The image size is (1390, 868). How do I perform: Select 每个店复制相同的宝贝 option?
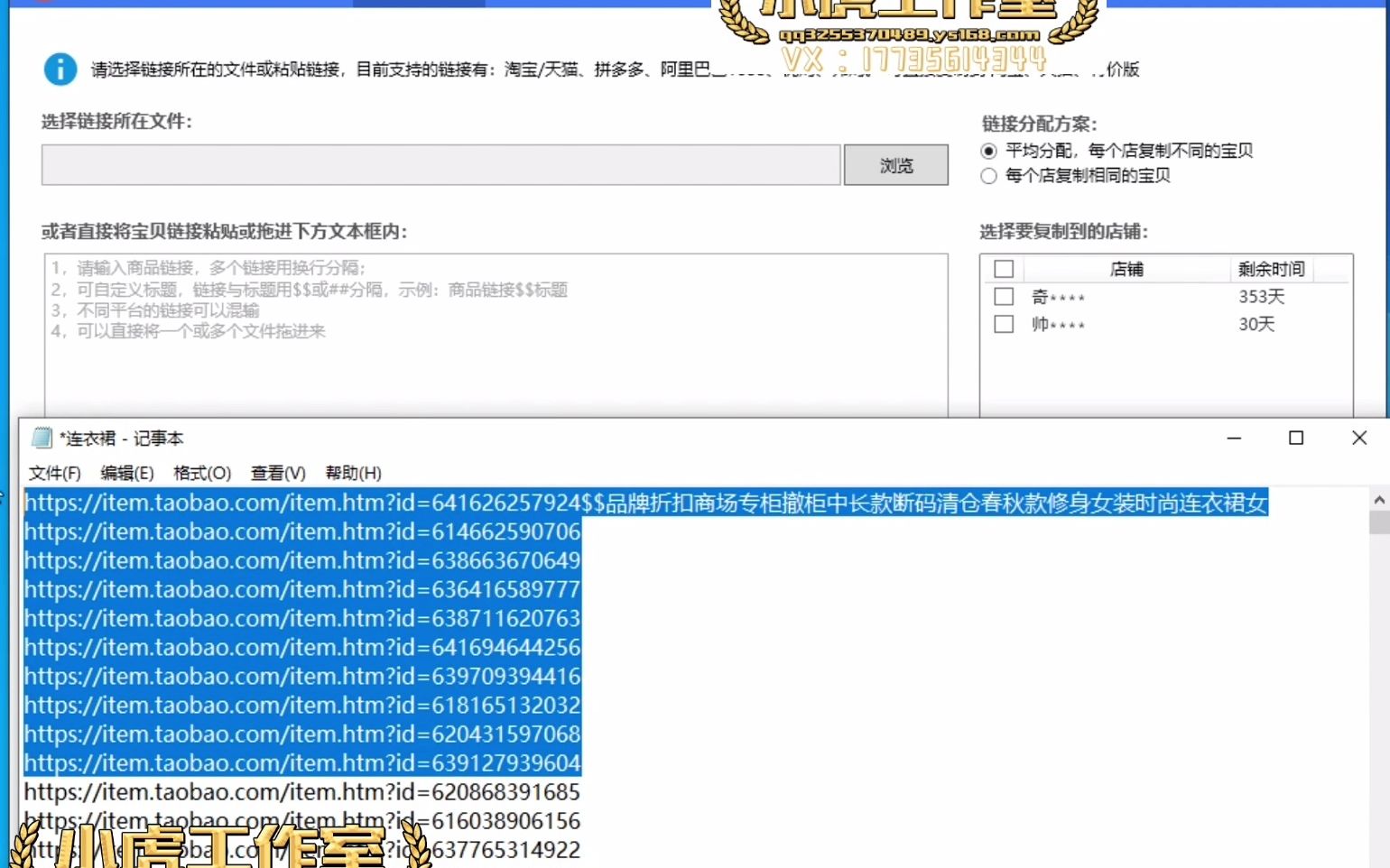pyautogui.click(x=989, y=176)
